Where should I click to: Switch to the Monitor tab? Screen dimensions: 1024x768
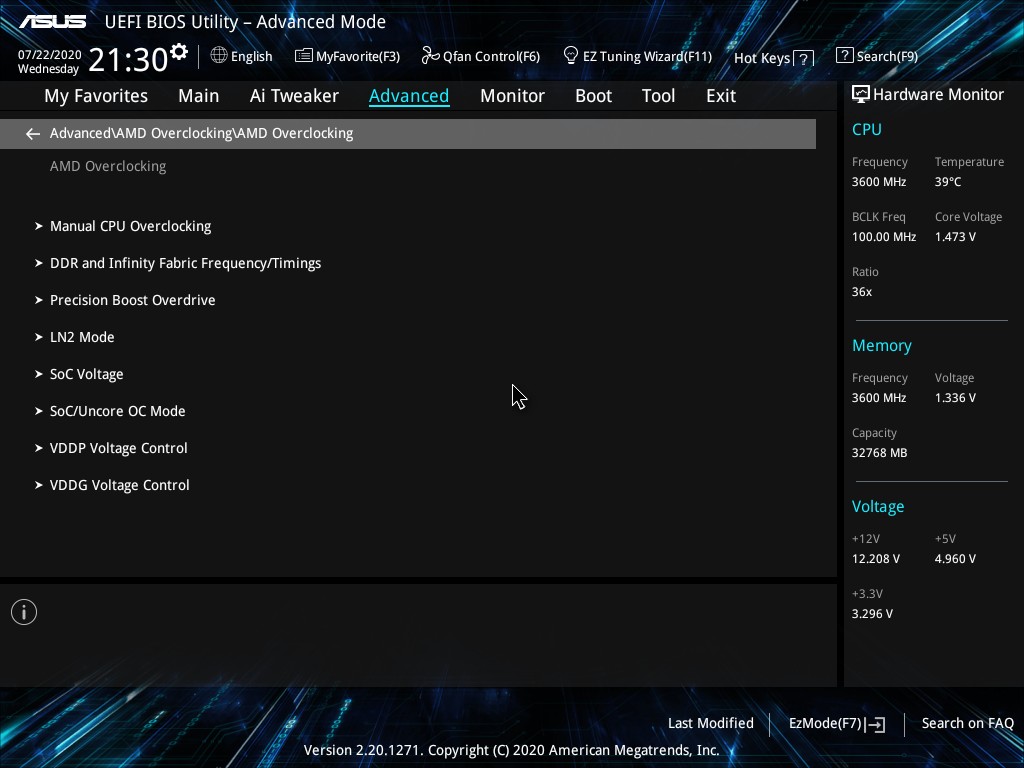pyautogui.click(x=512, y=96)
